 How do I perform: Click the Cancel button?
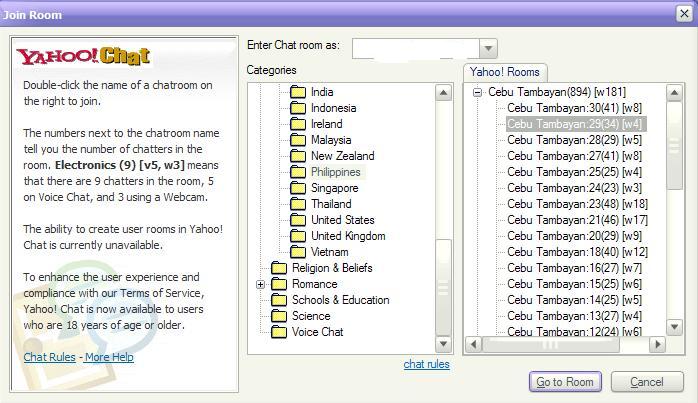coord(646,382)
